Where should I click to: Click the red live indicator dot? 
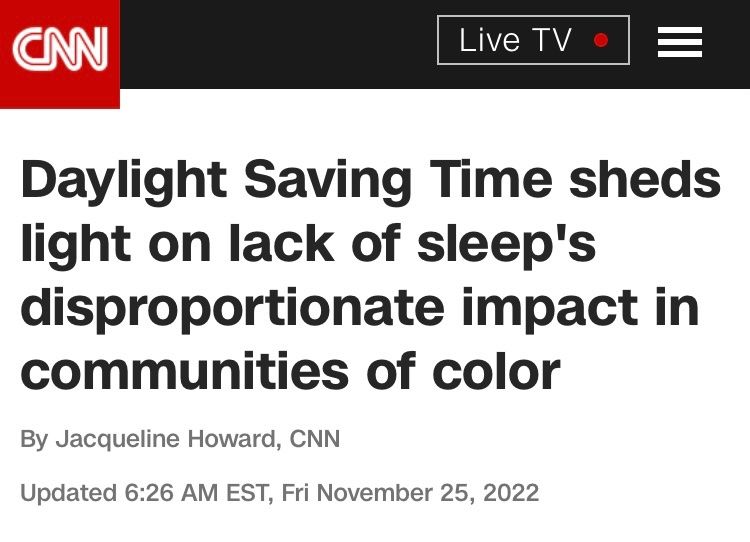click(601, 41)
